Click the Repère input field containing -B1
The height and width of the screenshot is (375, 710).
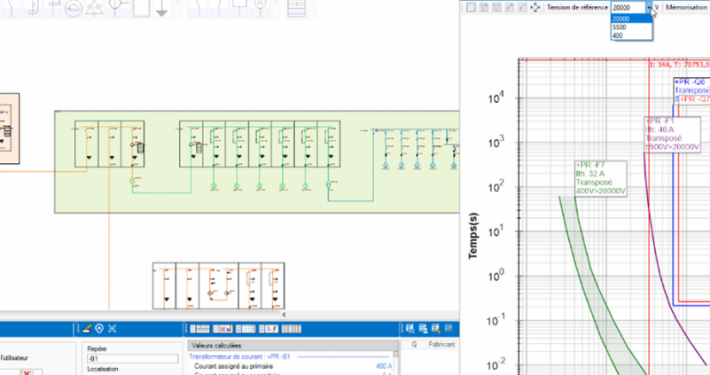tap(133, 359)
